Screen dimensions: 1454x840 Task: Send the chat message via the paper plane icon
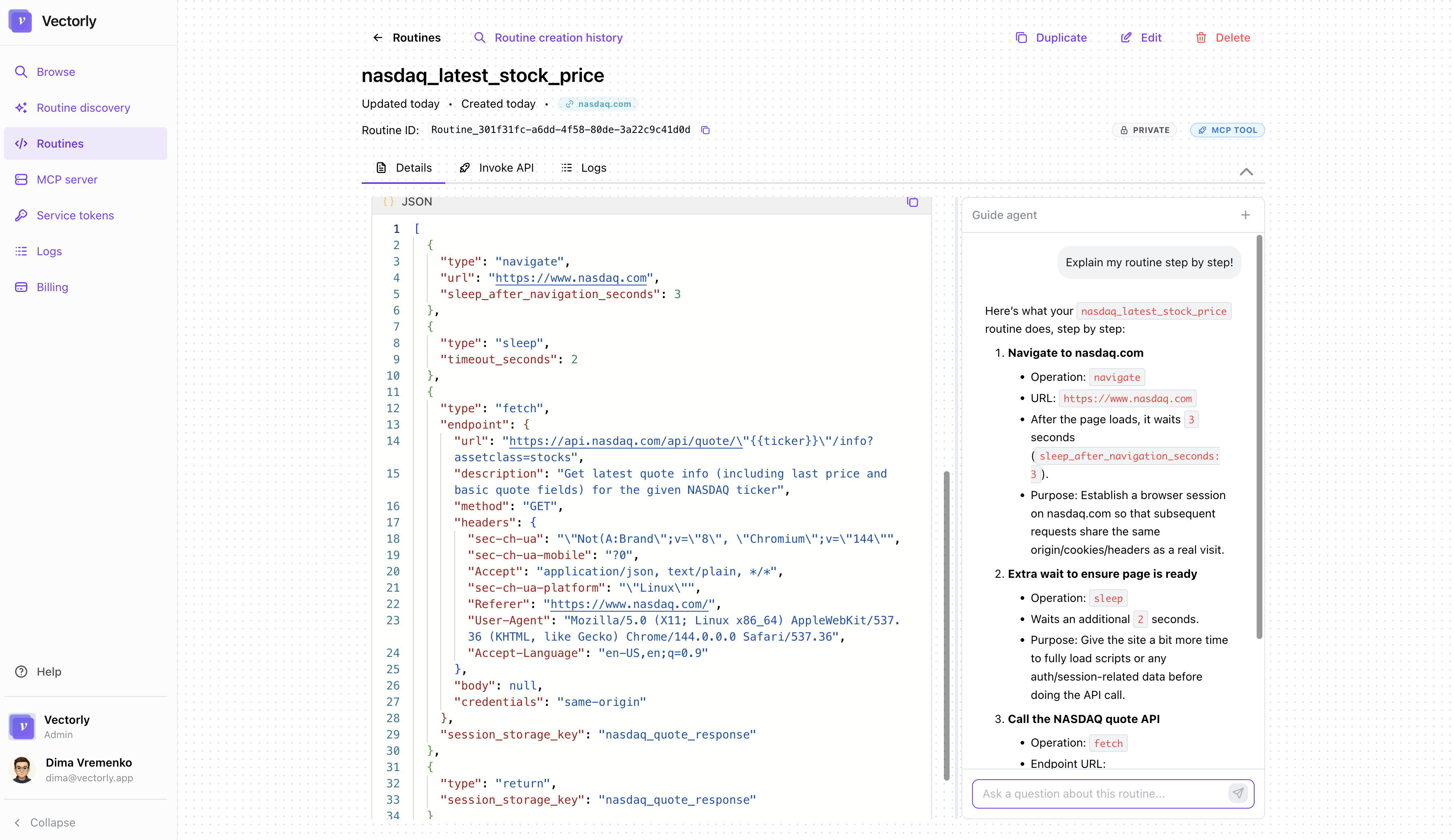1238,793
